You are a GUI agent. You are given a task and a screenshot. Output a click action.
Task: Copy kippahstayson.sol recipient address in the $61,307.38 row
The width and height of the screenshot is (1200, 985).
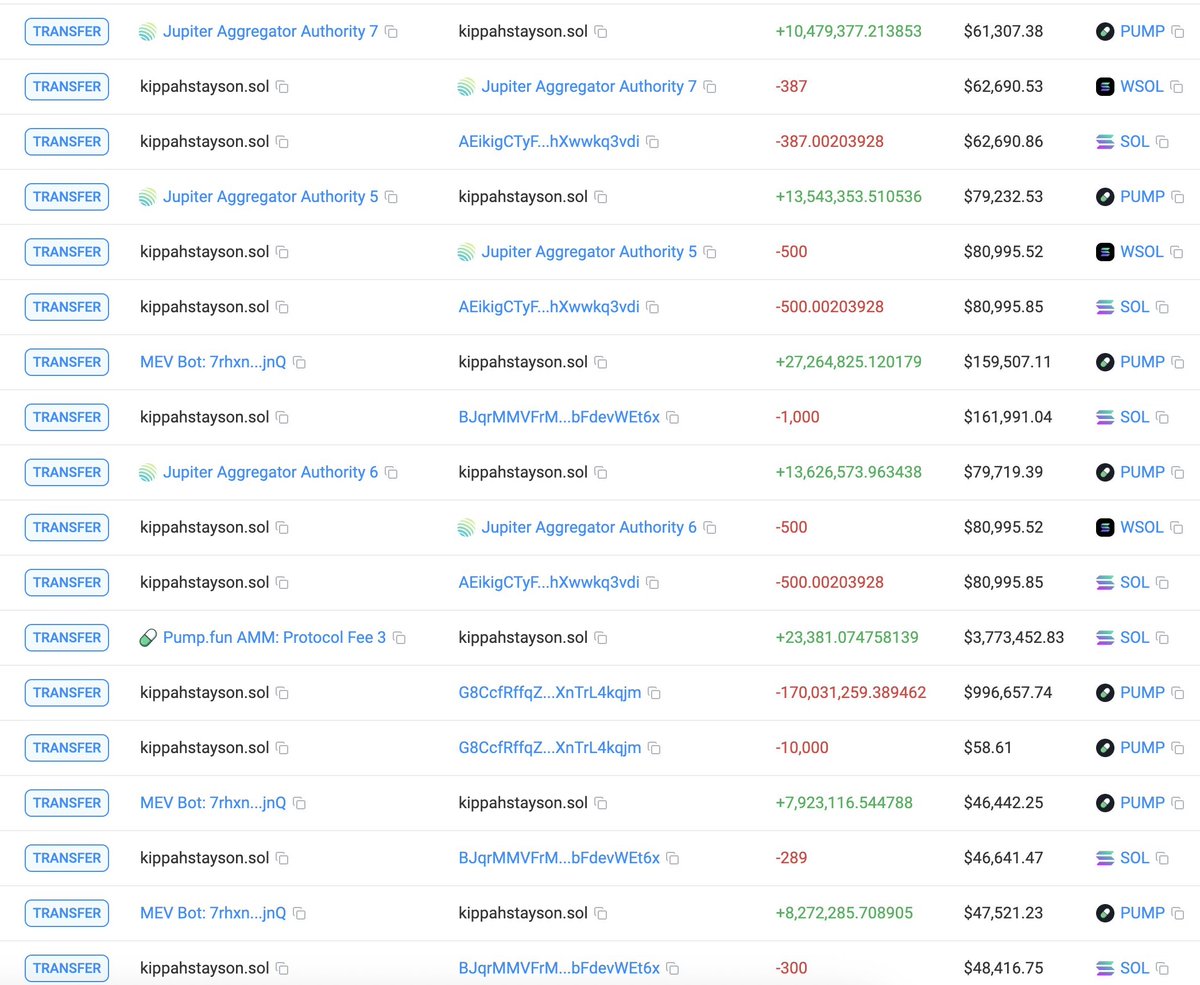[x=601, y=32]
